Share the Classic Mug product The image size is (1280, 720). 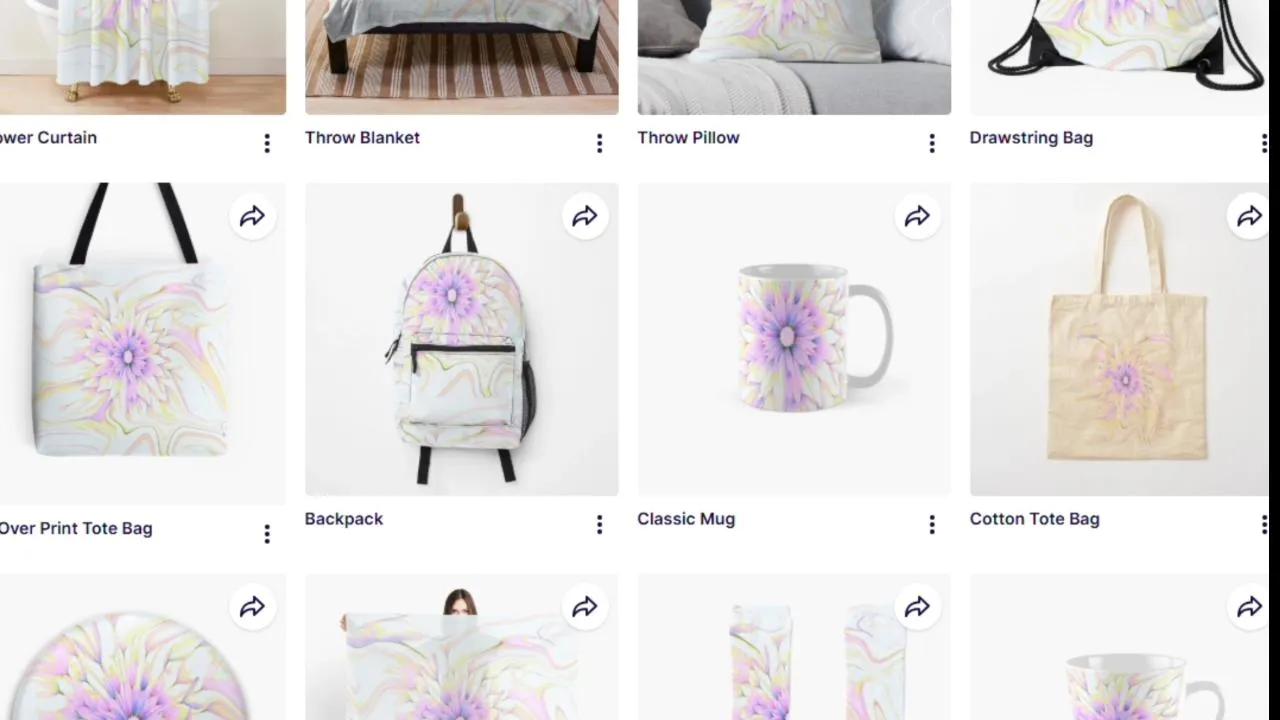click(x=917, y=216)
